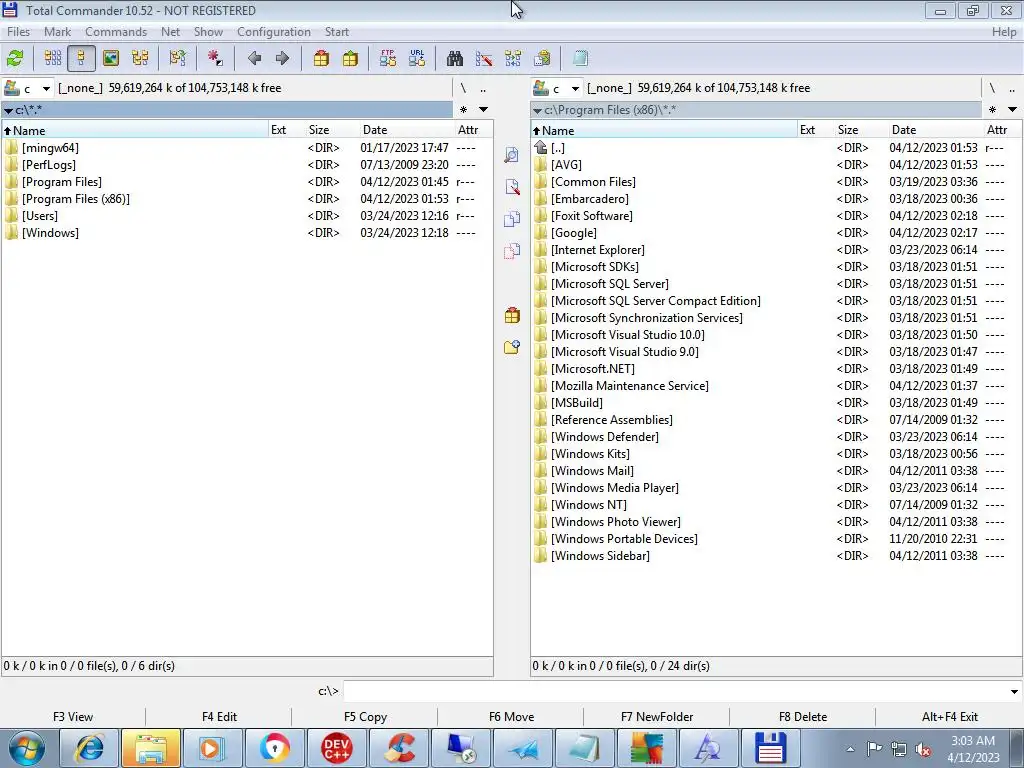
Task: Go up with right panel '..' button
Action: pos(1012,88)
